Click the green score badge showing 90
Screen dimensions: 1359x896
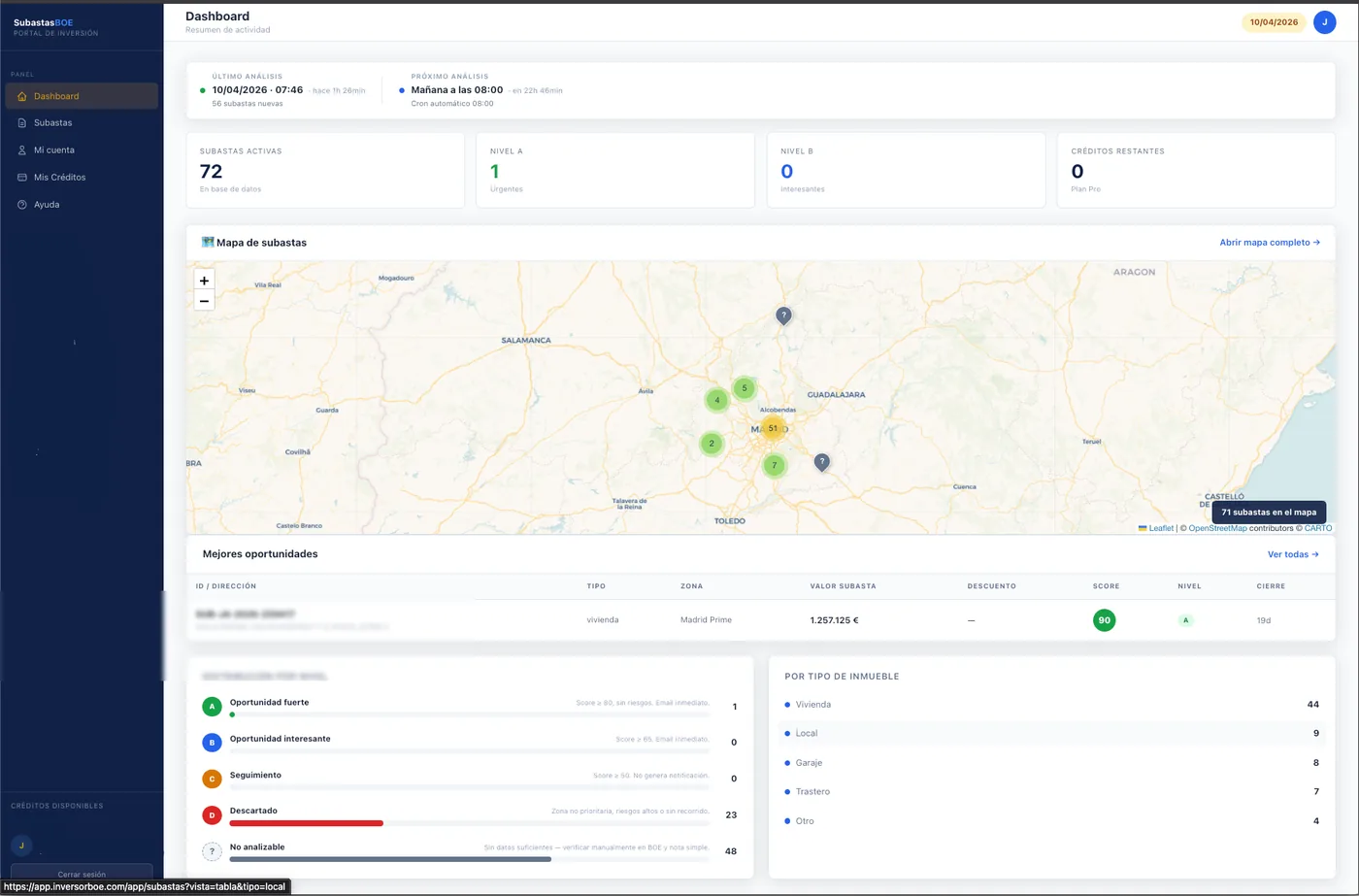(1104, 619)
